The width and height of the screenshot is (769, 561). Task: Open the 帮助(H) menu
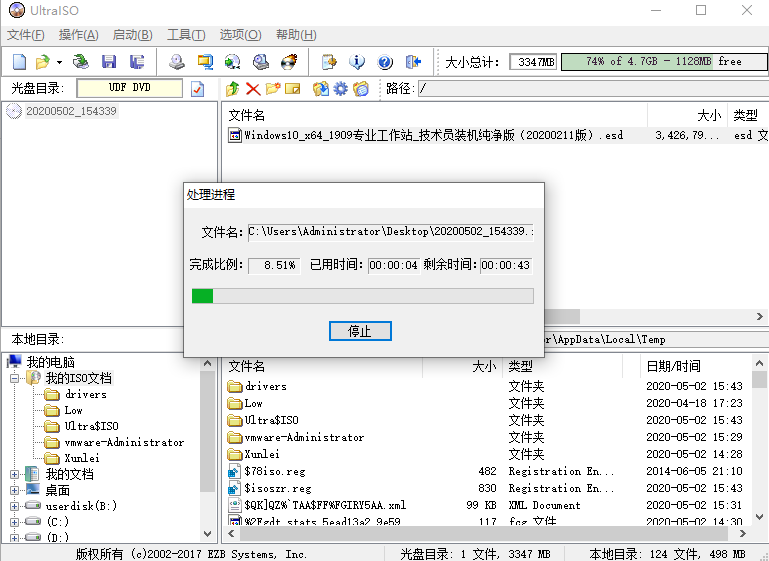[x=296, y=35]
